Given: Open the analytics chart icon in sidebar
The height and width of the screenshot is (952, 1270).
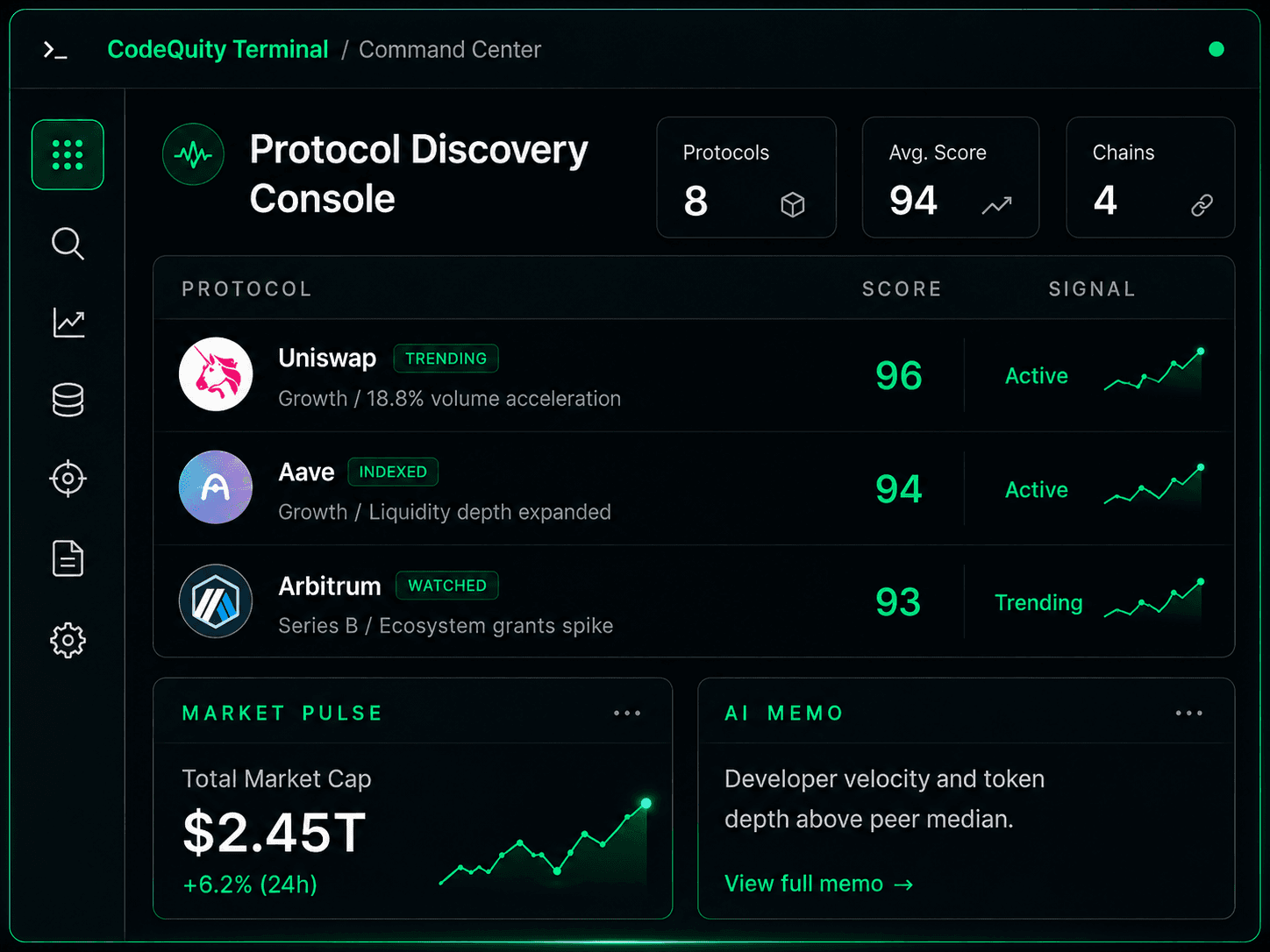Looking at the screenshot, I should [68, 323].
